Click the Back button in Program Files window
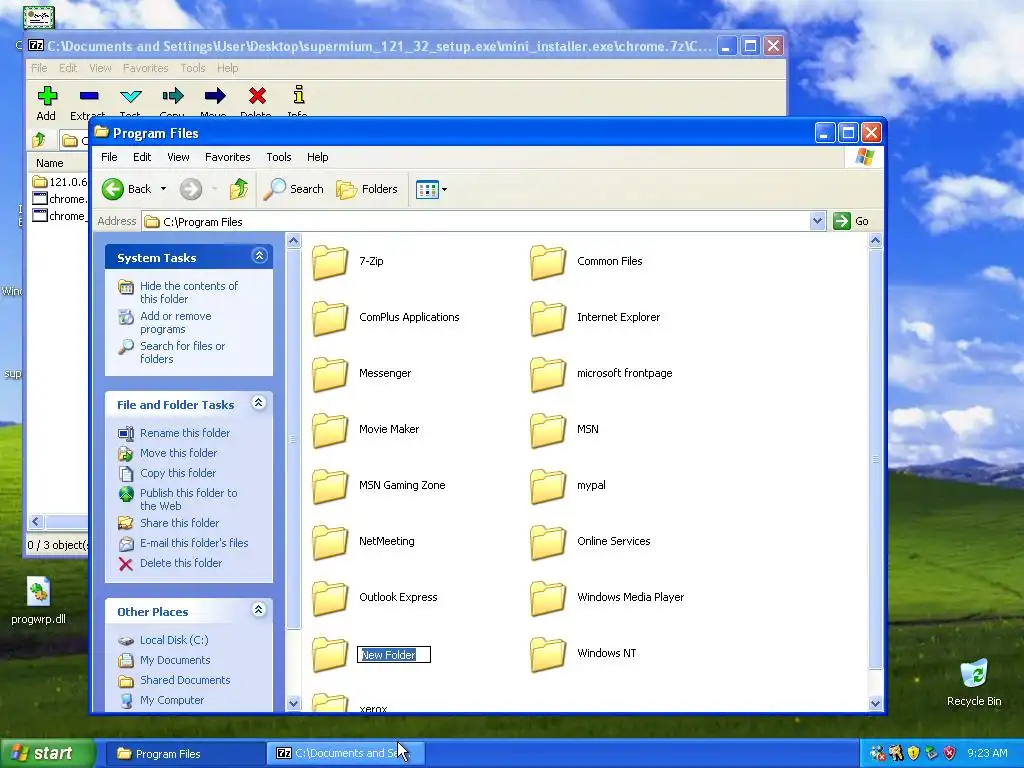The width and height of the screenshot is (1024, 768). 127,189
